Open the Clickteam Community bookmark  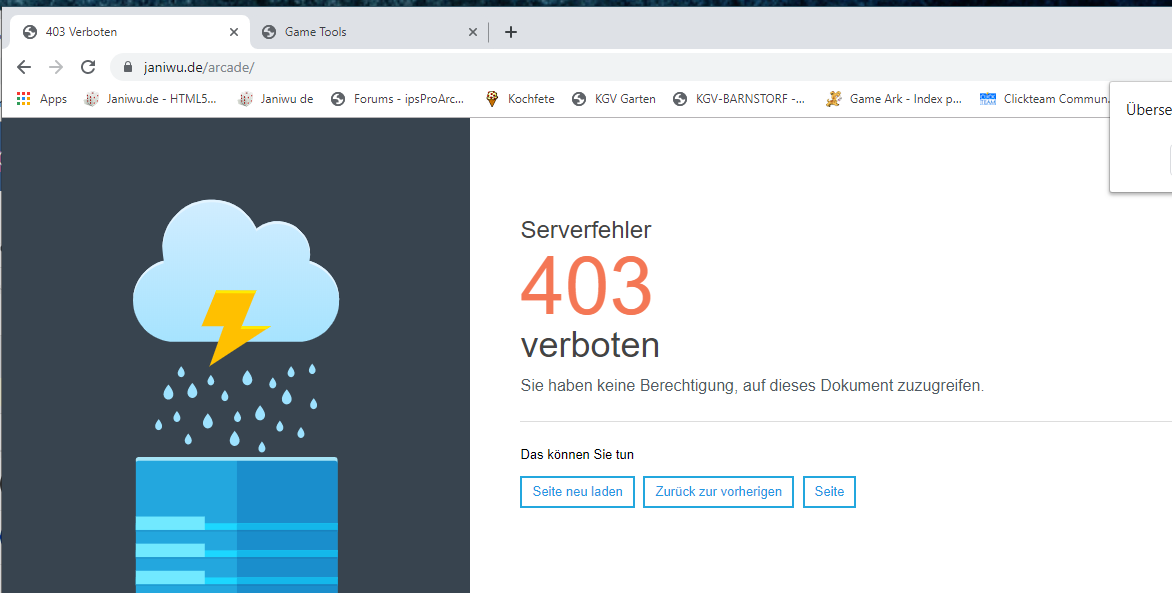(1045, 99)
